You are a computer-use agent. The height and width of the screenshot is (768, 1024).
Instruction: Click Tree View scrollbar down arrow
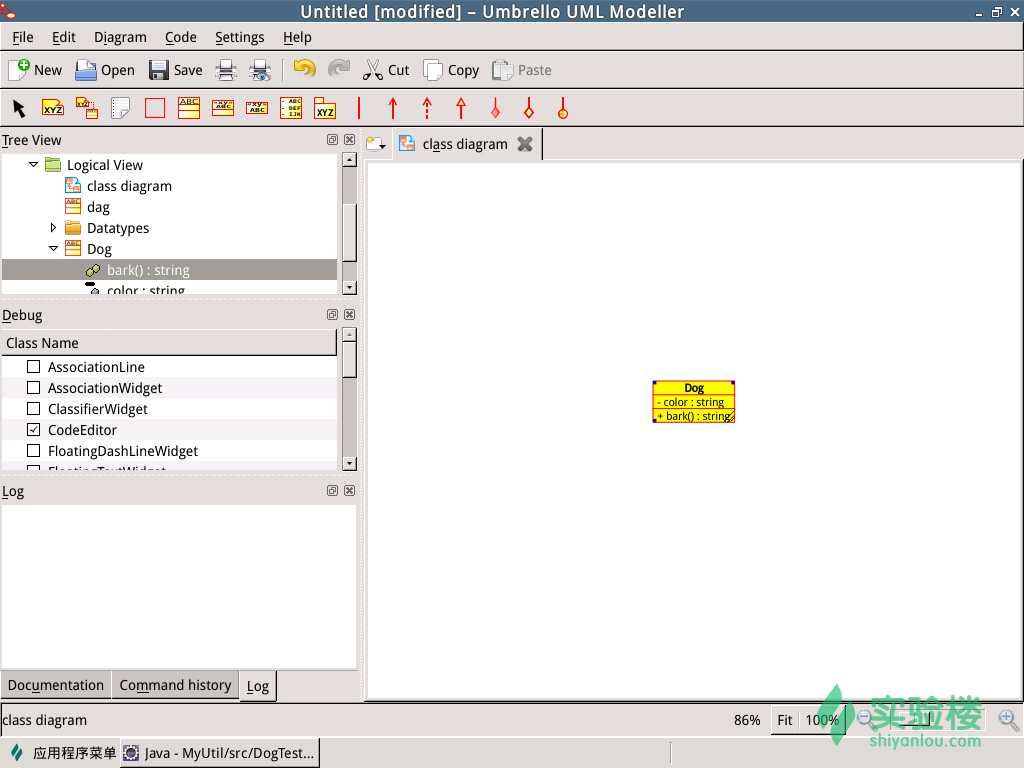coord(349,287)
